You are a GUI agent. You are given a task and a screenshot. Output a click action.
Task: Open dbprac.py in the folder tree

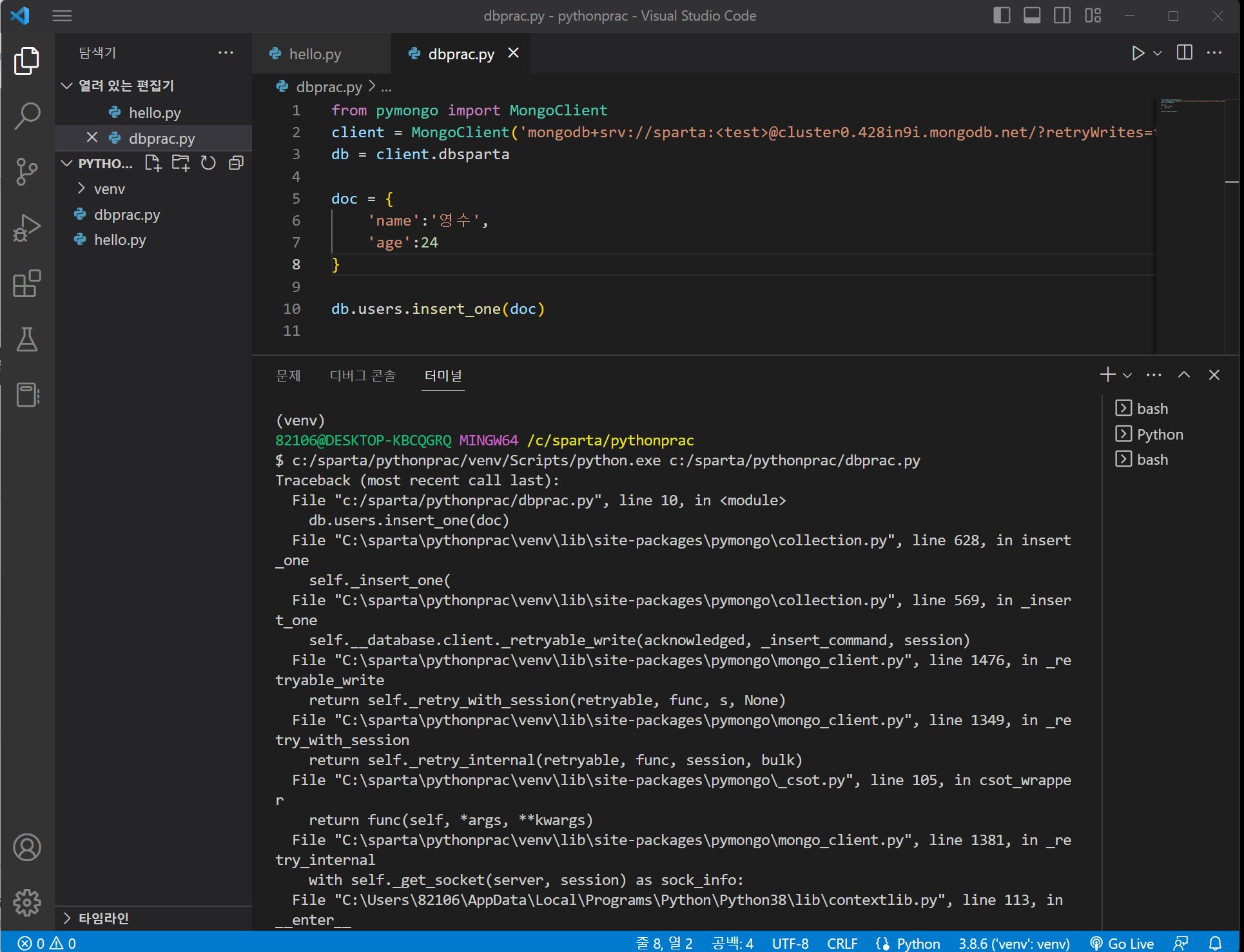coord(127,214)
